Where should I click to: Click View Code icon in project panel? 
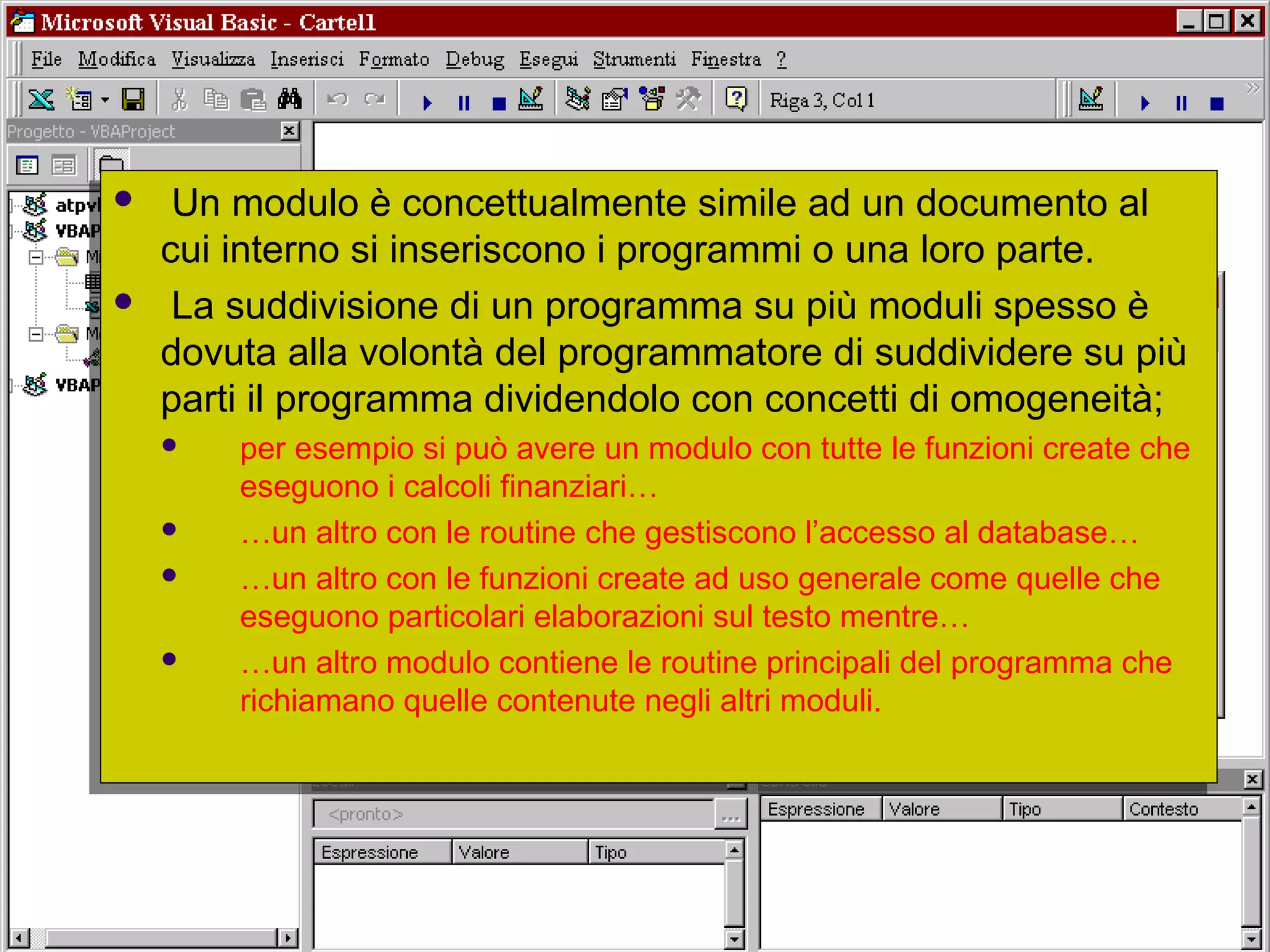coord(27,165)
